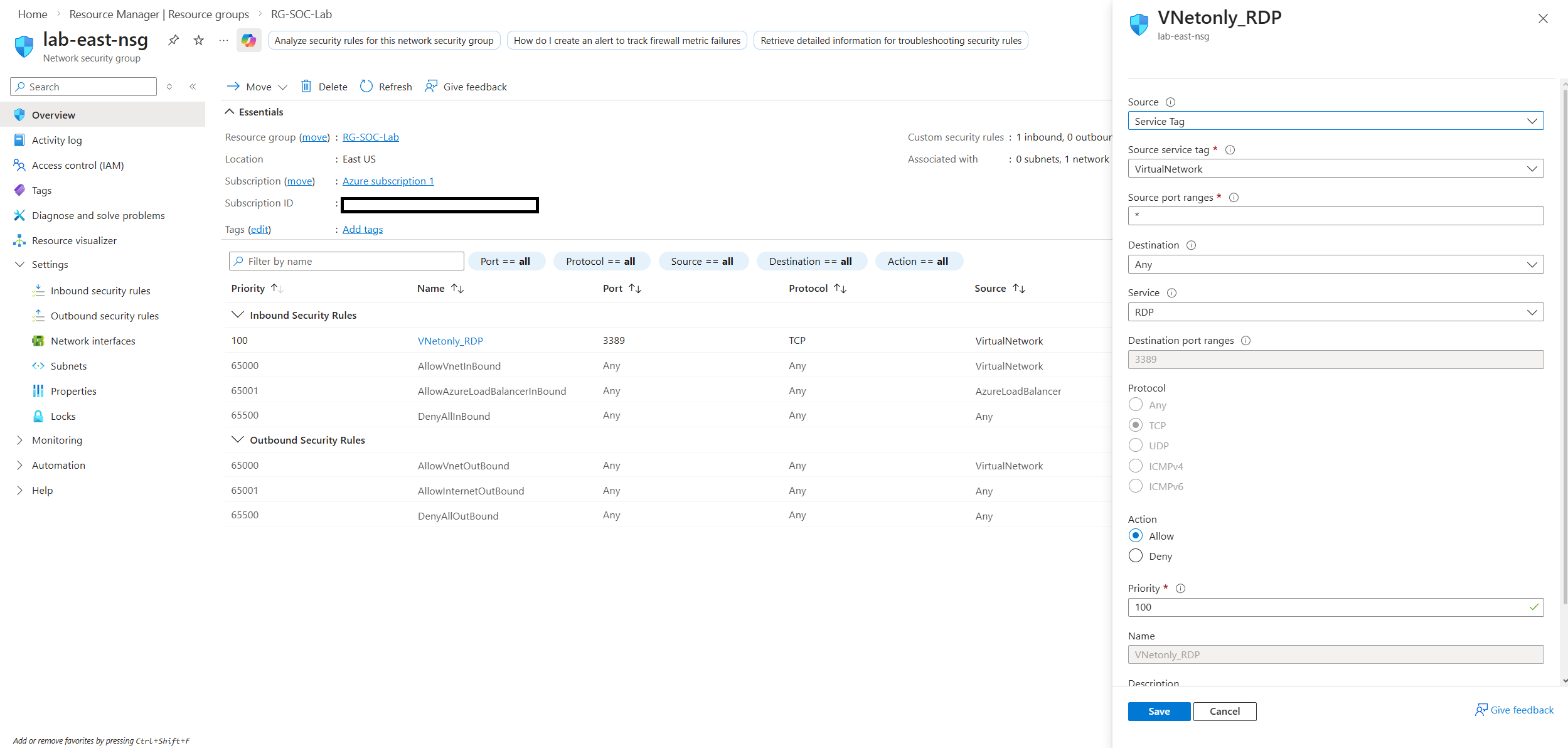Mark lab-east-nsg as favorite with star
Screen dimensions: 1568x748
199,41
